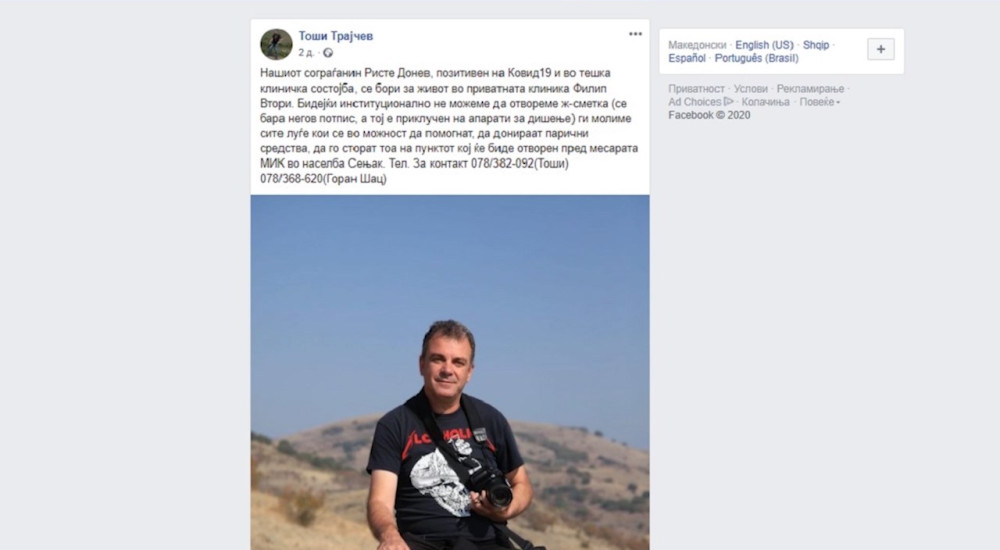Viewport: 1000px width, 550px height.
Task: Switch language to Português (Brasil)
Action: [x=756, y=58]
